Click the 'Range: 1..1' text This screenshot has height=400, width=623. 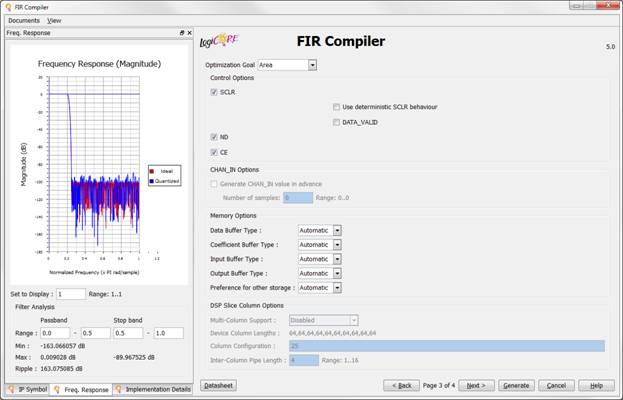click(x=105, y=294)
